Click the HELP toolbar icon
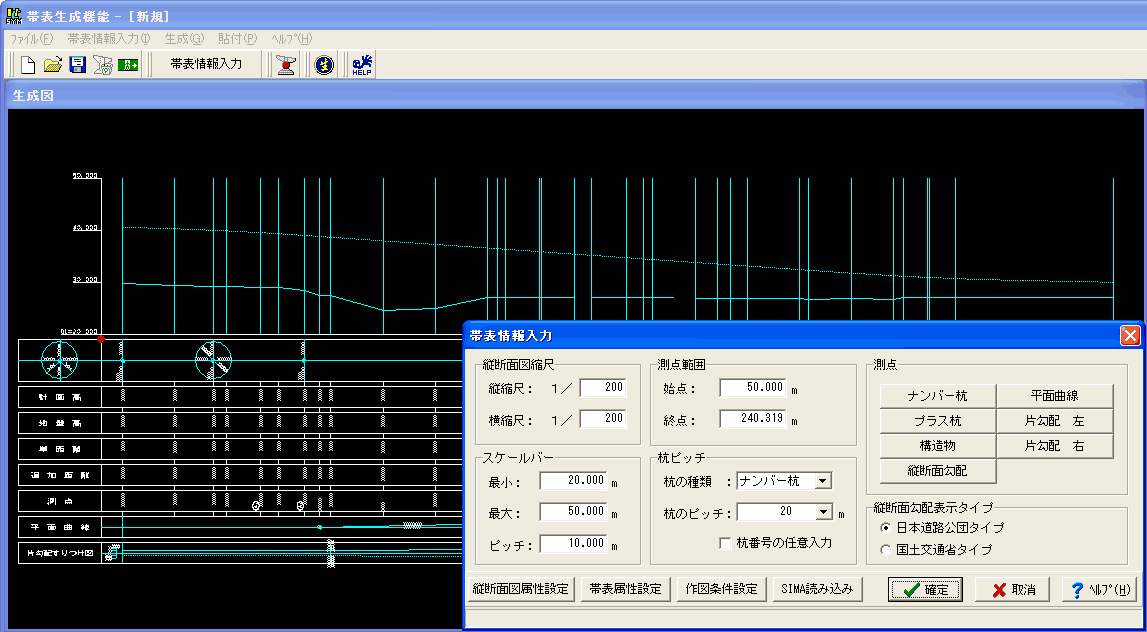 point(361,65)
